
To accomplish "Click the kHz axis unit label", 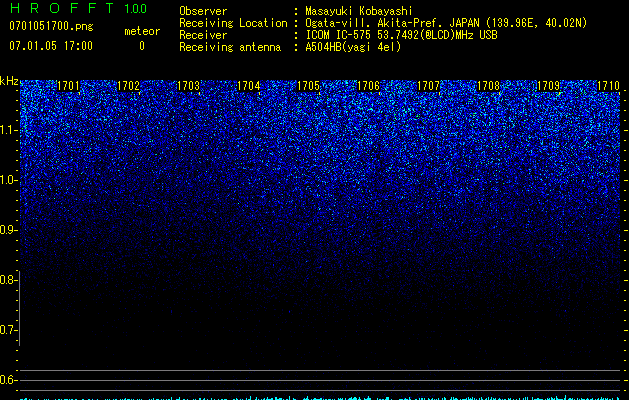I will click(9, 81).
